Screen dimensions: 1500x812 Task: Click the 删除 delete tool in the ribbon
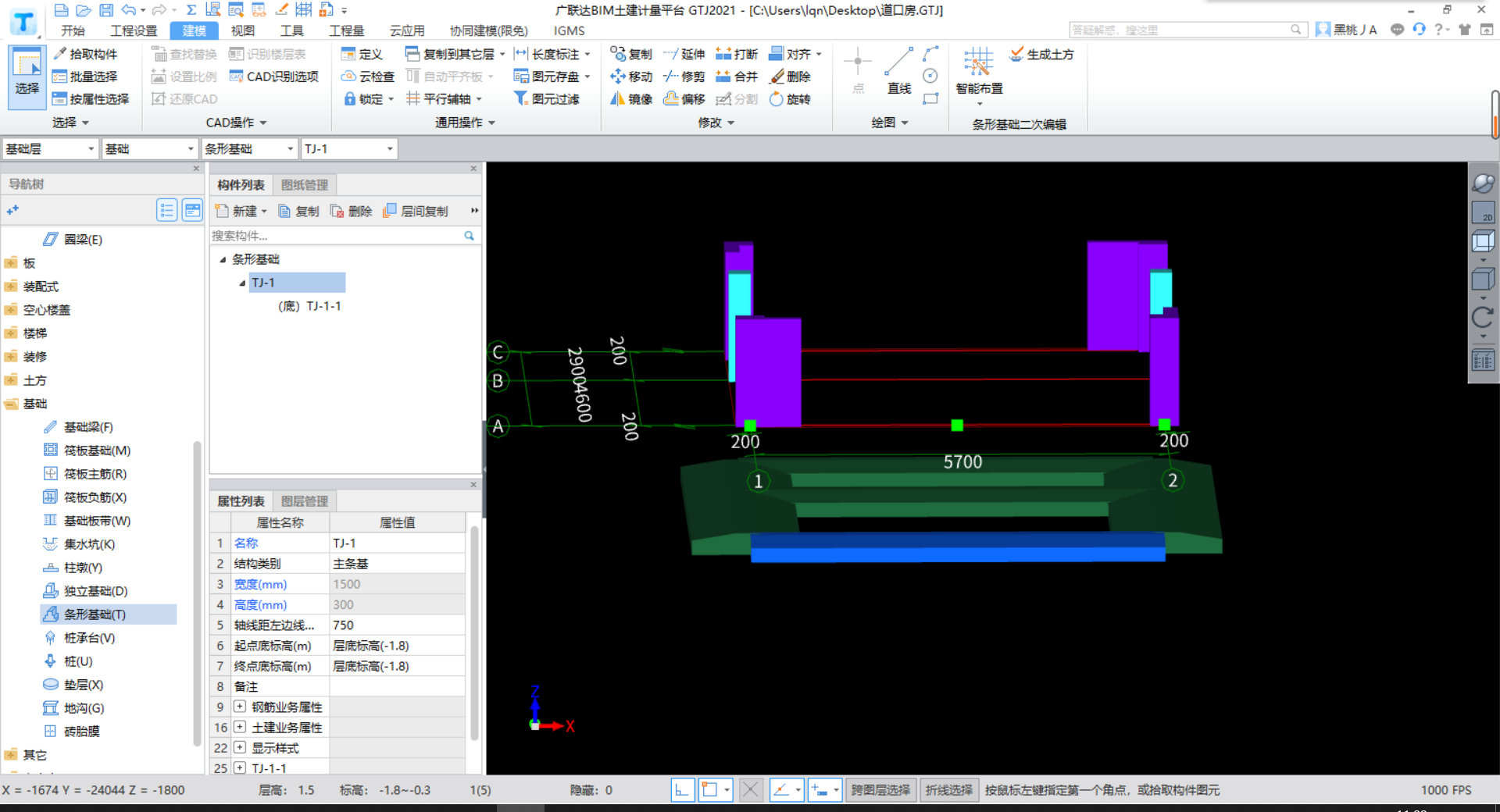(790, 77)
